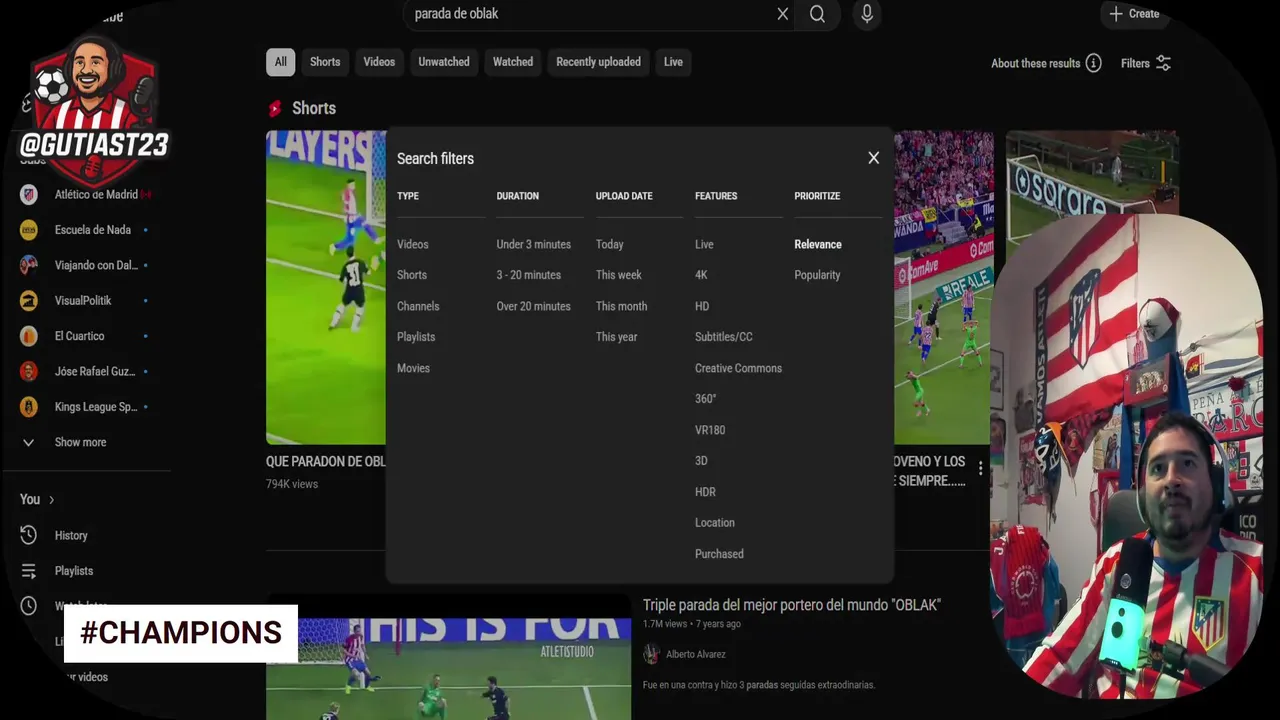Open El Cuartico channel avatar
Image resolution: width=1280 pixels, height=720 pixels.
29,336
